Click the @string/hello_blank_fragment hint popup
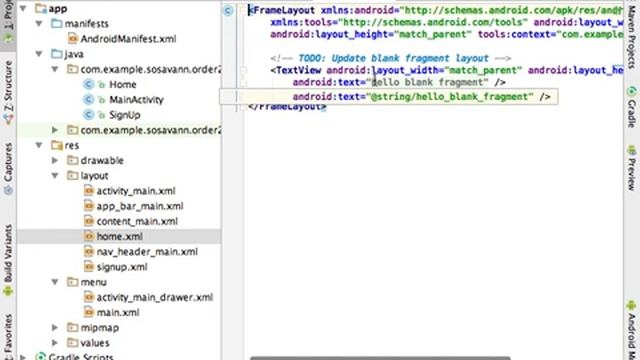 click(389, 97)
